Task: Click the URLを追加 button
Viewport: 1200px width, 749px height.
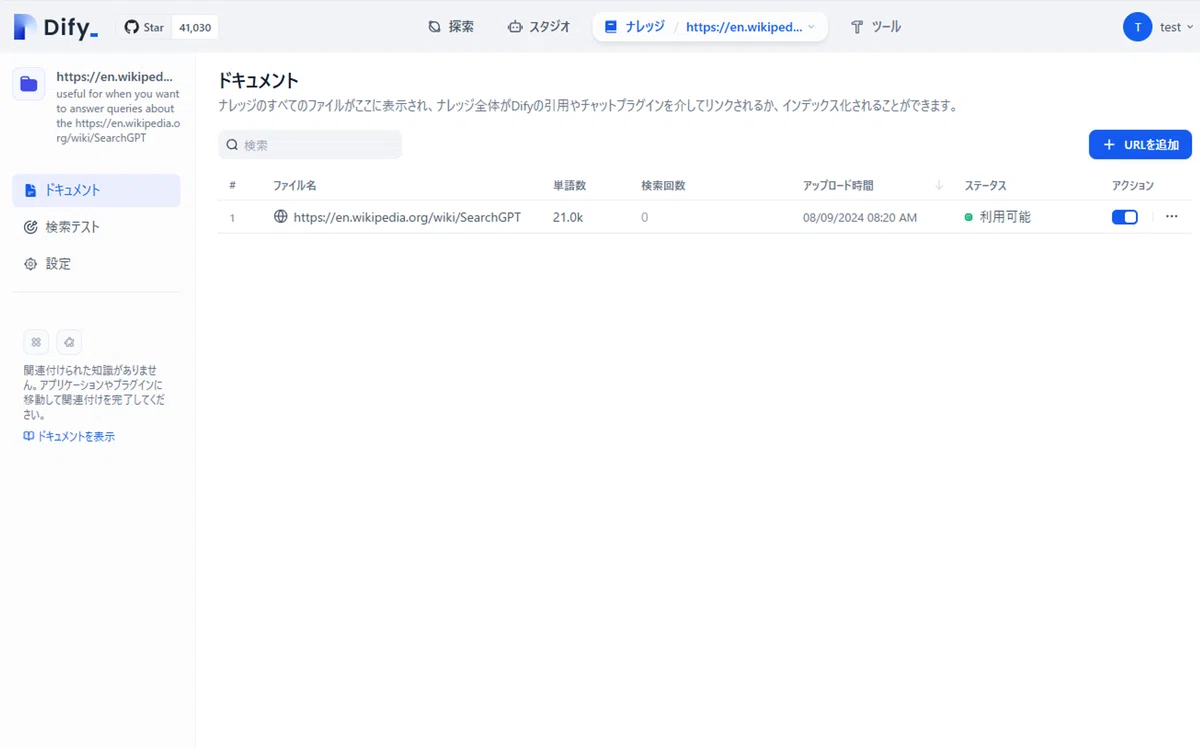Action: pyautogui.click(x=1140, y=145)
